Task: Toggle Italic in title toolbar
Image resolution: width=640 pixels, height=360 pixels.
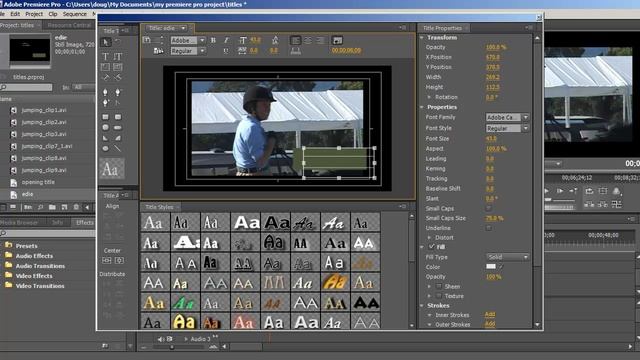Action: tap(226, 40)
